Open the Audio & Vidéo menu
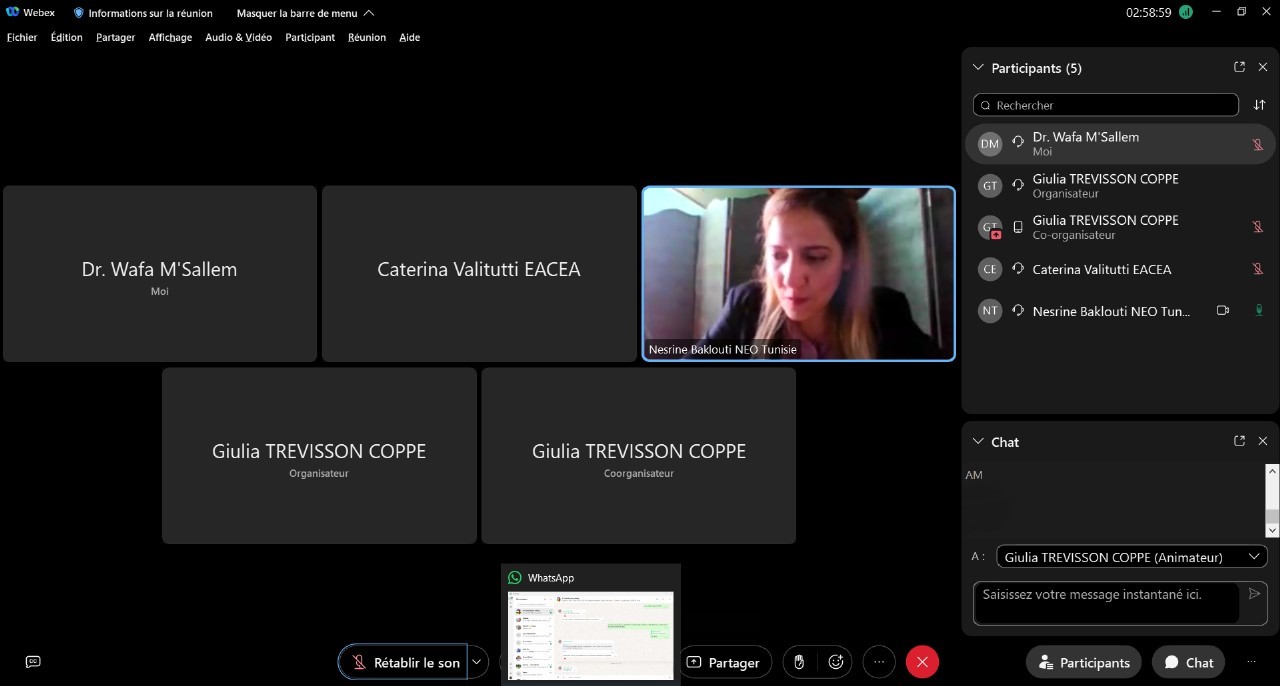 coord(238,37)
